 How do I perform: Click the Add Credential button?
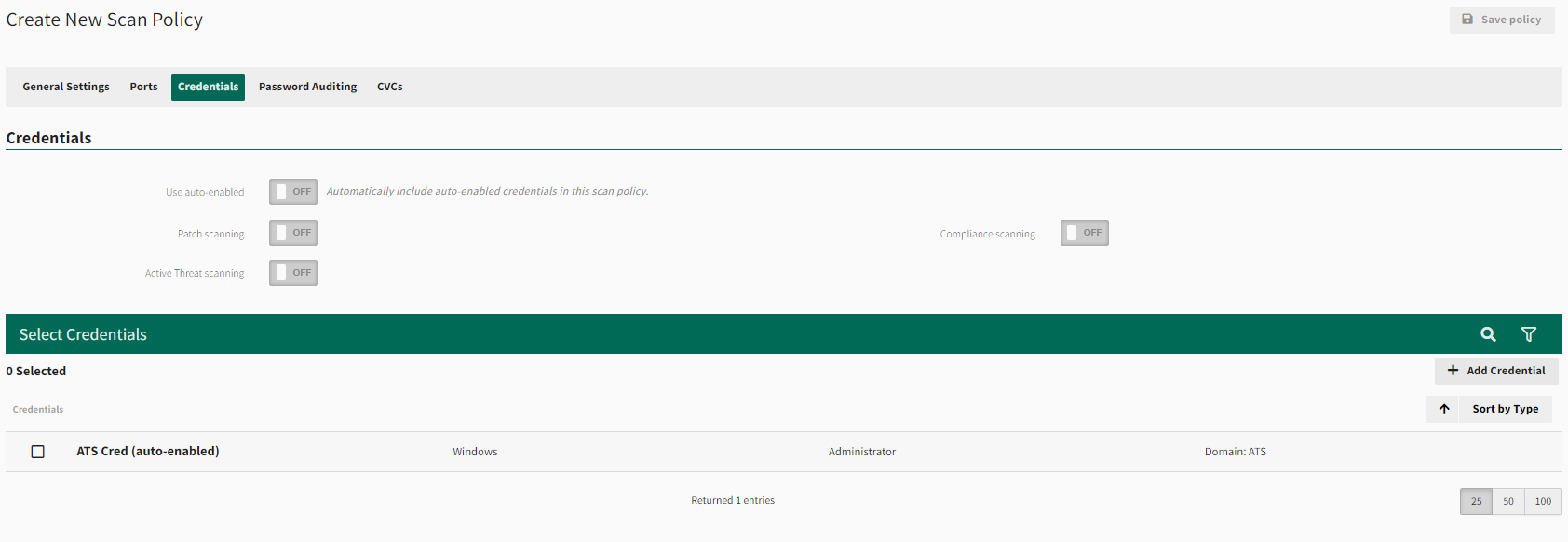pyautogui.click(x=1496, y=371)
